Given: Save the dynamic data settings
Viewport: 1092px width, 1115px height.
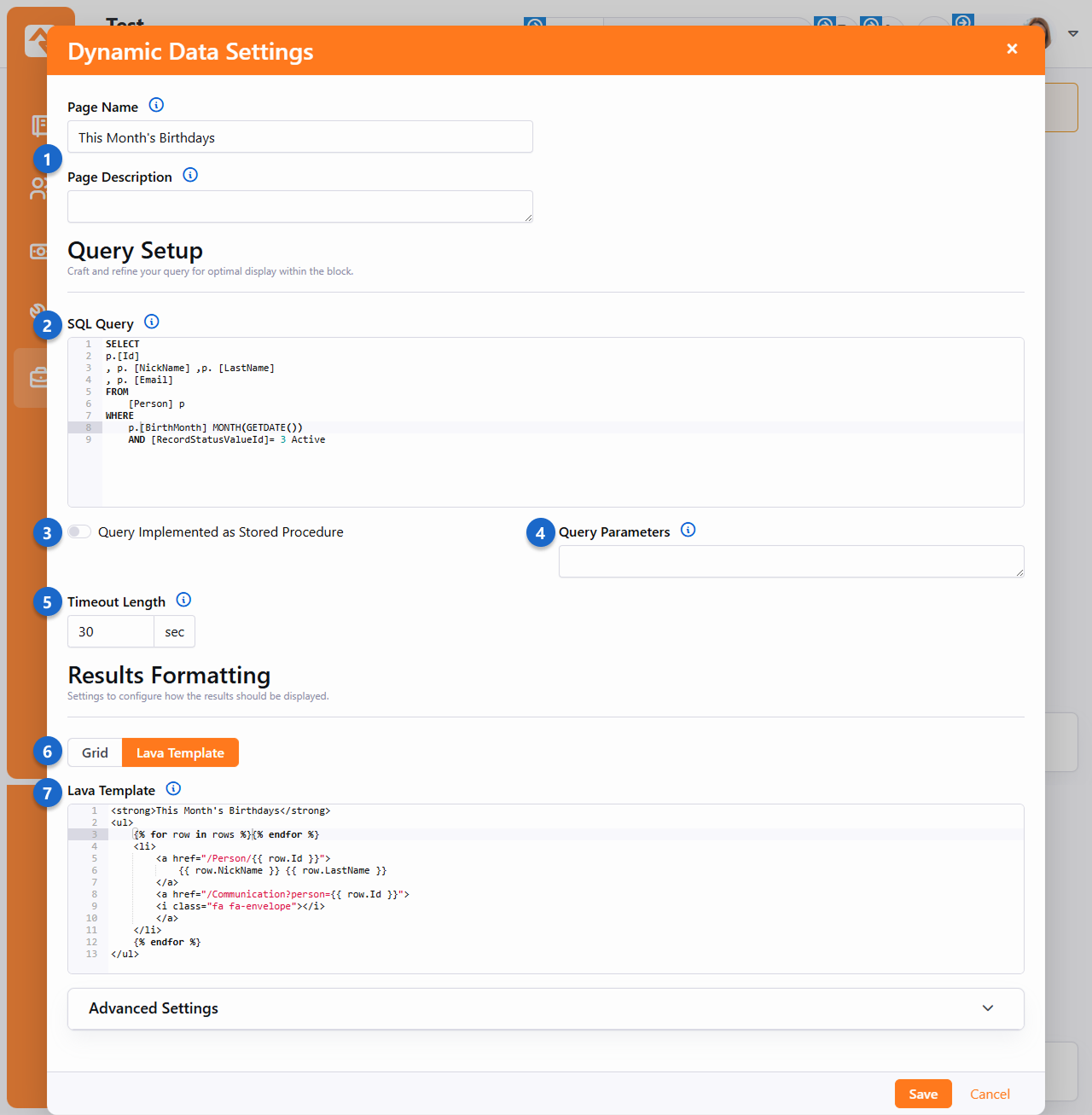Looking at the screenshot, I should [923, 1094].
